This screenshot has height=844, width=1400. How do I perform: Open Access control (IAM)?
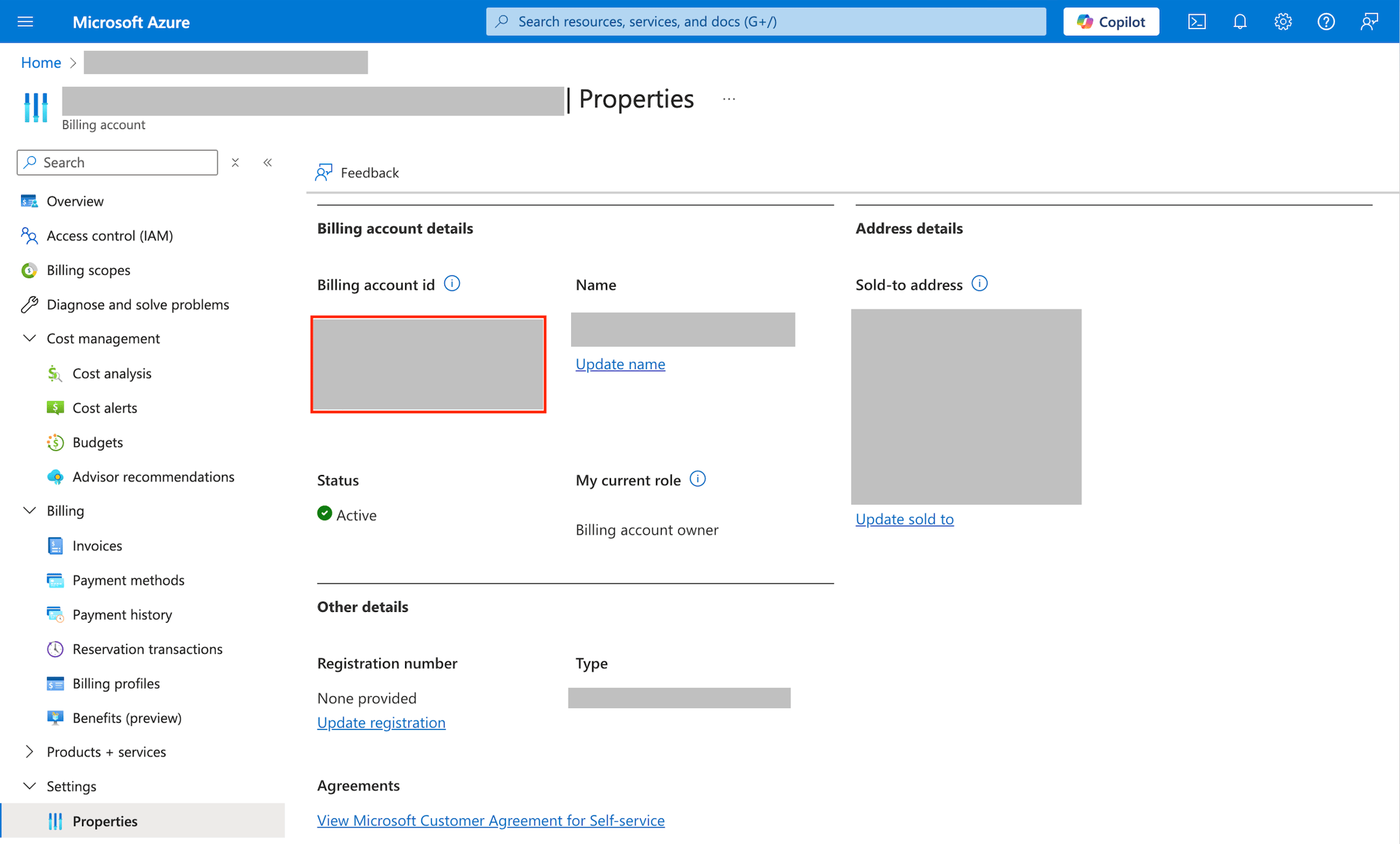109,235
